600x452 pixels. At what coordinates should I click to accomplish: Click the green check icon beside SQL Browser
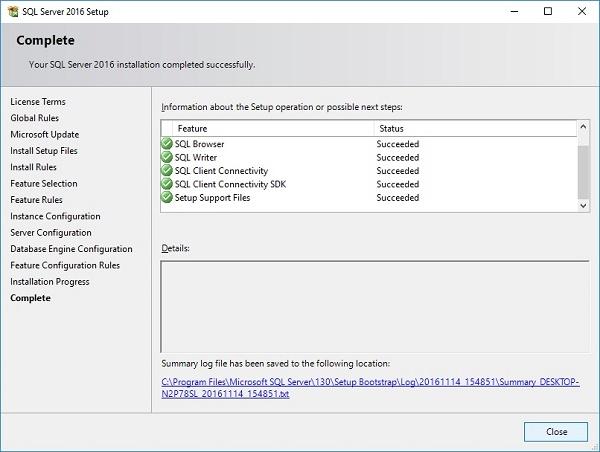[167, 144]
